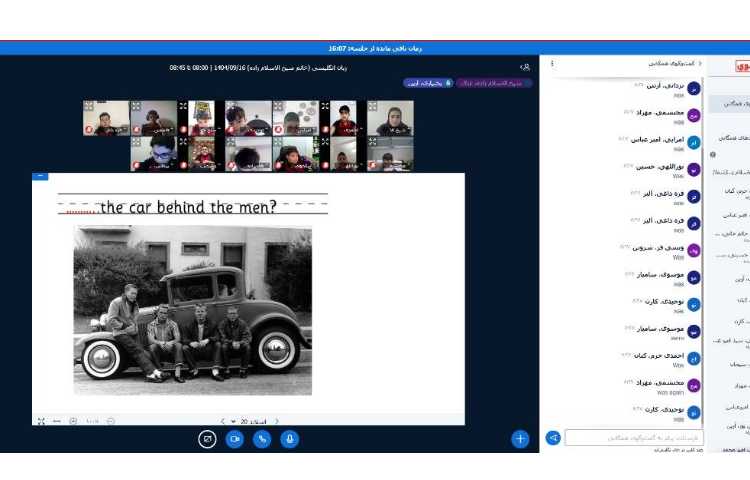Make presentation fullscreen
Viewport: 750px width, 480px height.
(x=41, y=421)
